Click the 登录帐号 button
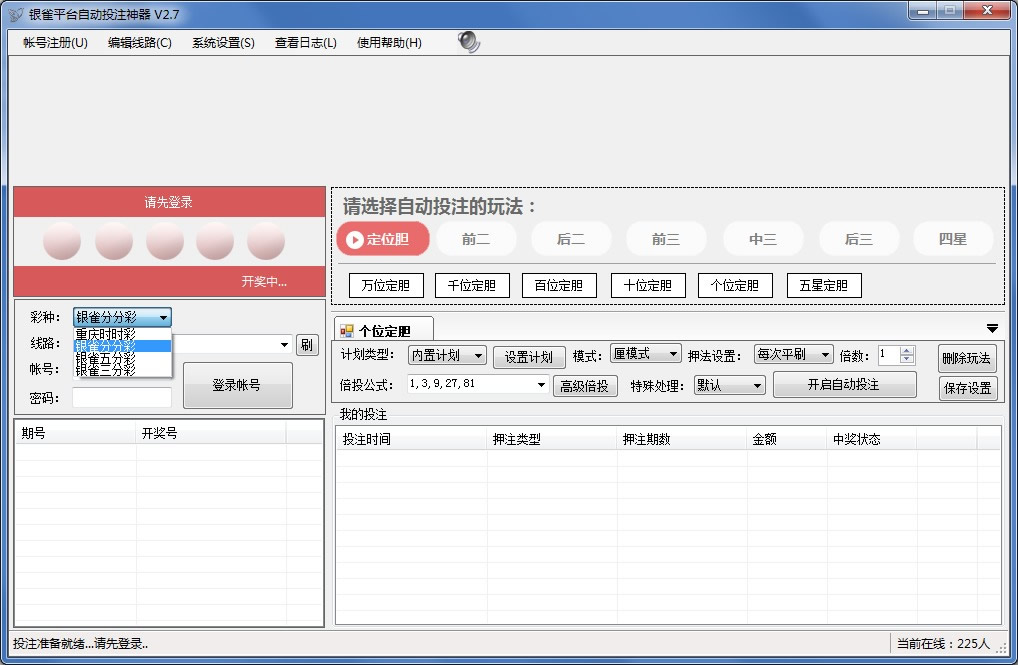Viewport: 1018px width, 665px height. click(x=237, y=385)
